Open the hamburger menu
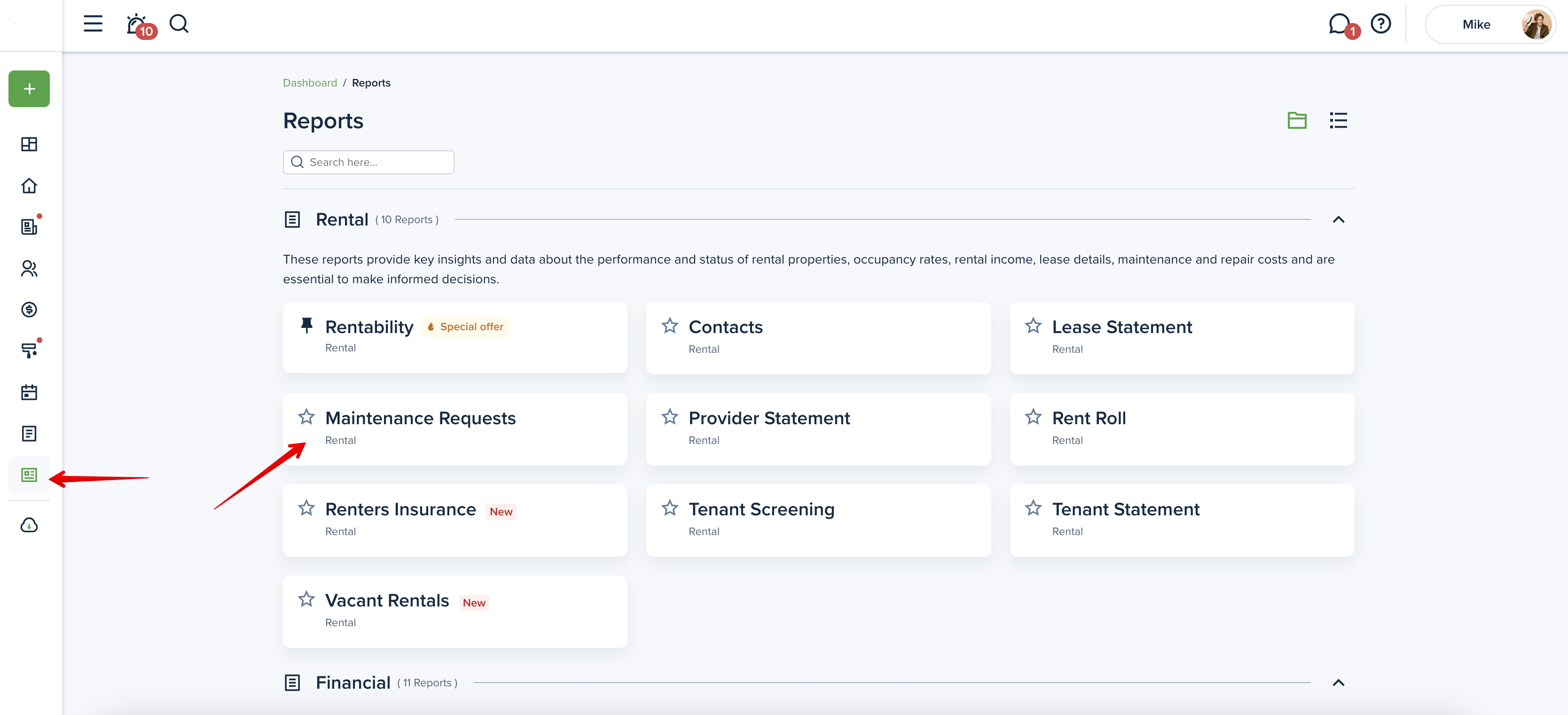Image resolution: width=1568 pixels, height=715 pixels. tap(93, 24)
